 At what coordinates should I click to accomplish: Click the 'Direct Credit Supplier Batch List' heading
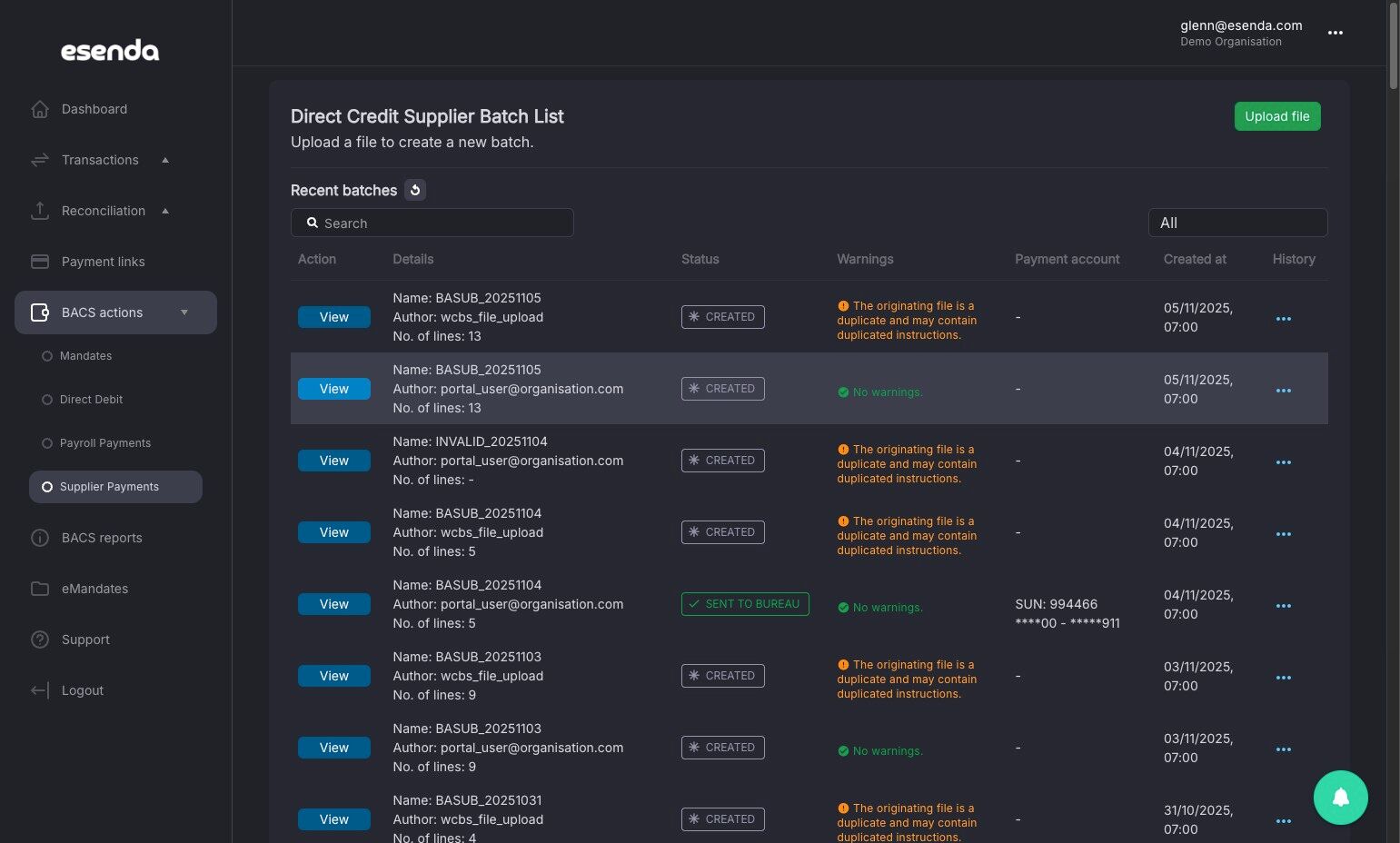click(427, 116)
